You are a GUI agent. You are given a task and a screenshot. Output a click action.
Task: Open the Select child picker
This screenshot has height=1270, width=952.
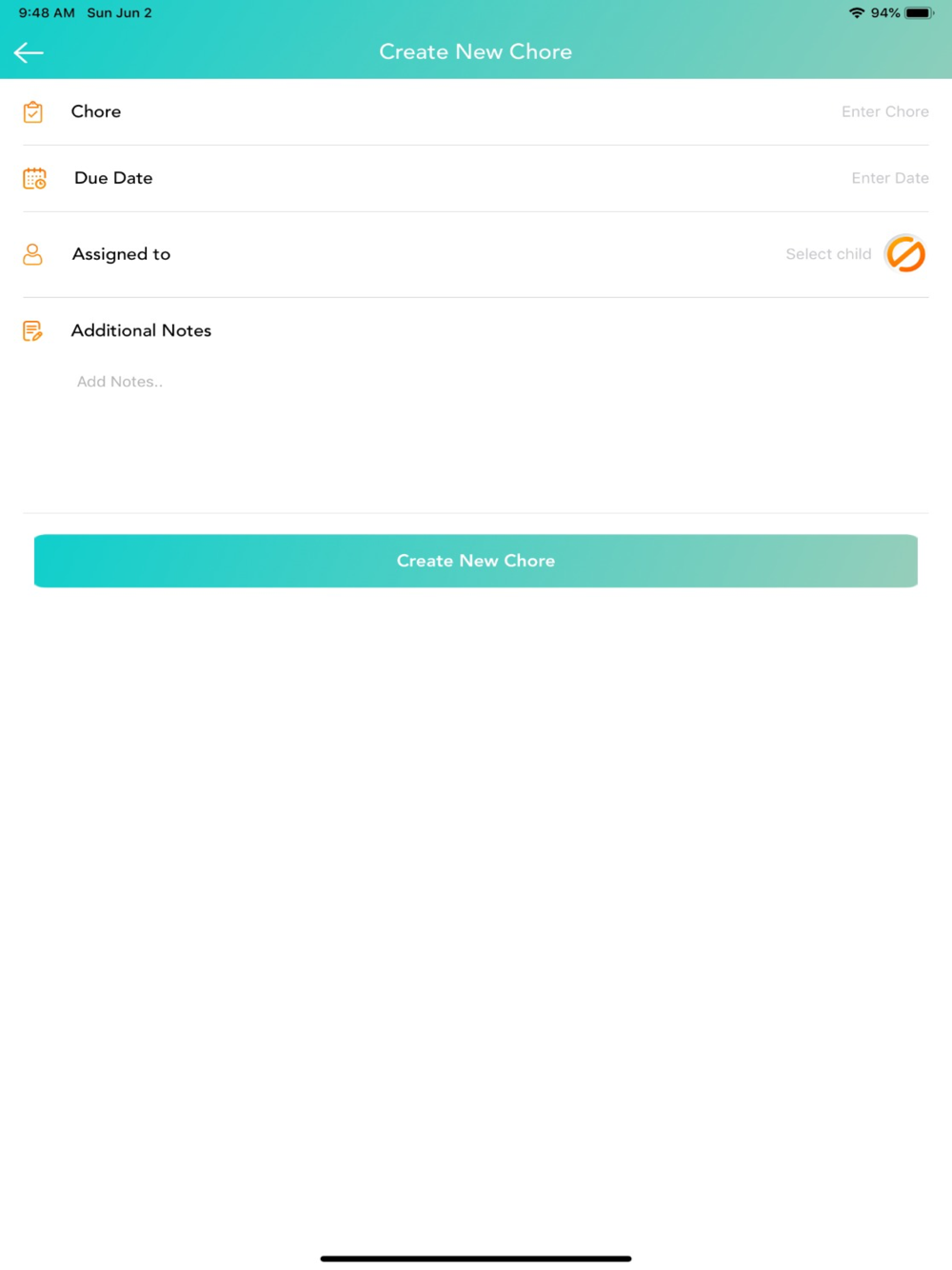(x=828, y=254)
